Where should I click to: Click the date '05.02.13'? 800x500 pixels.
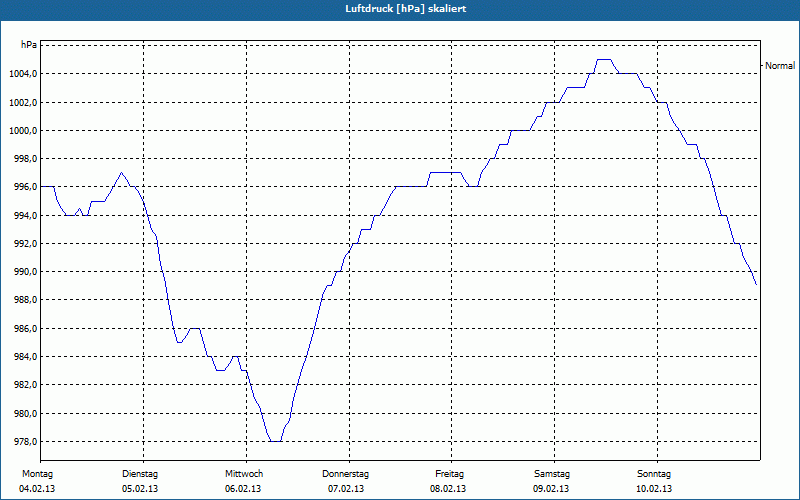point(140,489)
